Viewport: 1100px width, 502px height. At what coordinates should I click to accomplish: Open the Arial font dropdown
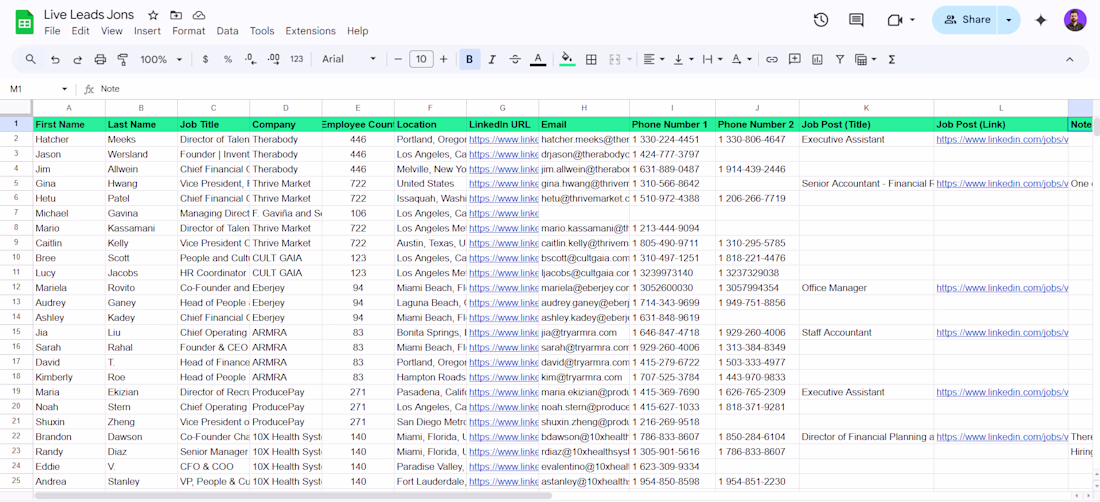click(349, 60)
